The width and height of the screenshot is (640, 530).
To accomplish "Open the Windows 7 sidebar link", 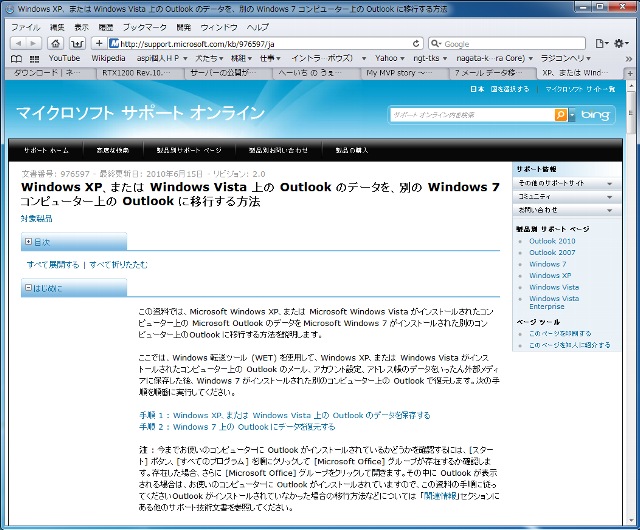I will (547, 264).
